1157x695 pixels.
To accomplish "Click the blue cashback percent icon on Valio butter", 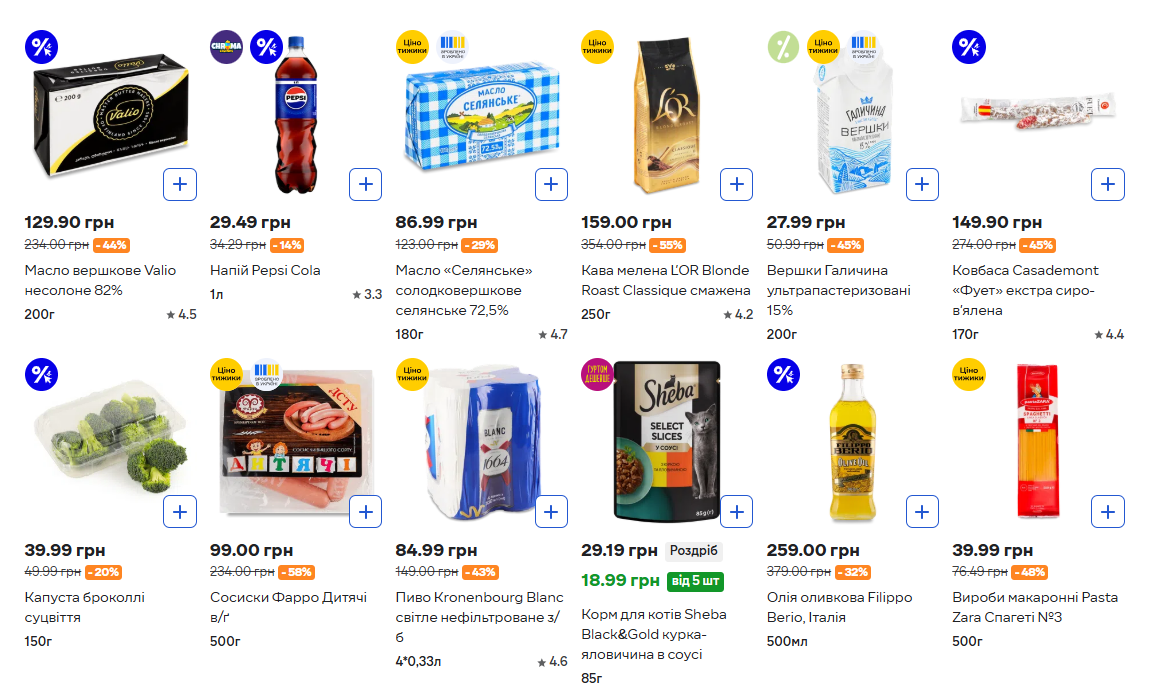I will point(41,46).
